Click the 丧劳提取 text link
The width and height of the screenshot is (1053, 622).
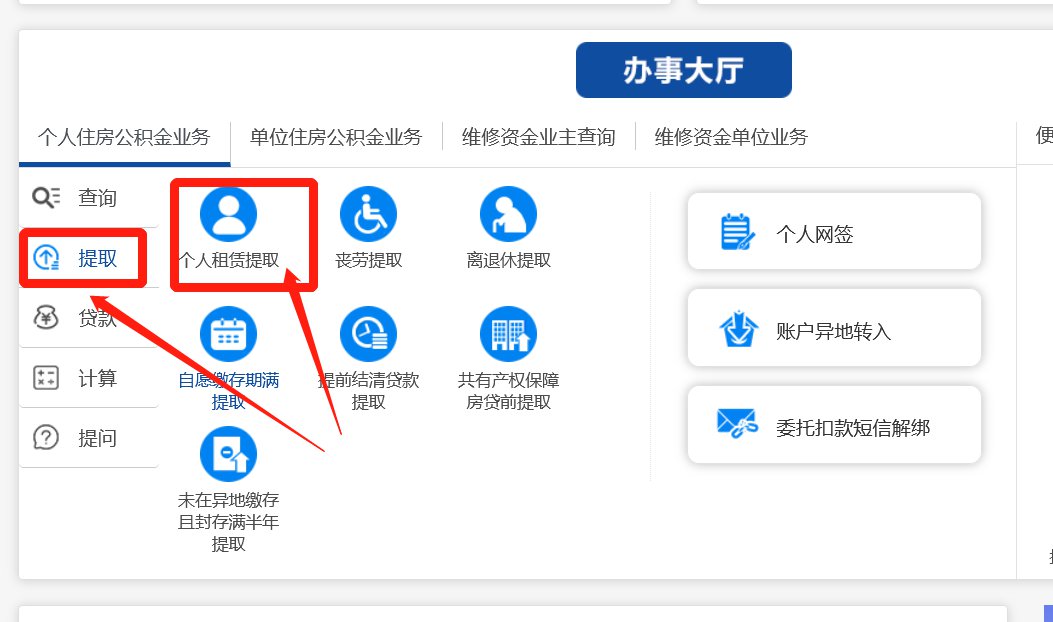(368, 260)
